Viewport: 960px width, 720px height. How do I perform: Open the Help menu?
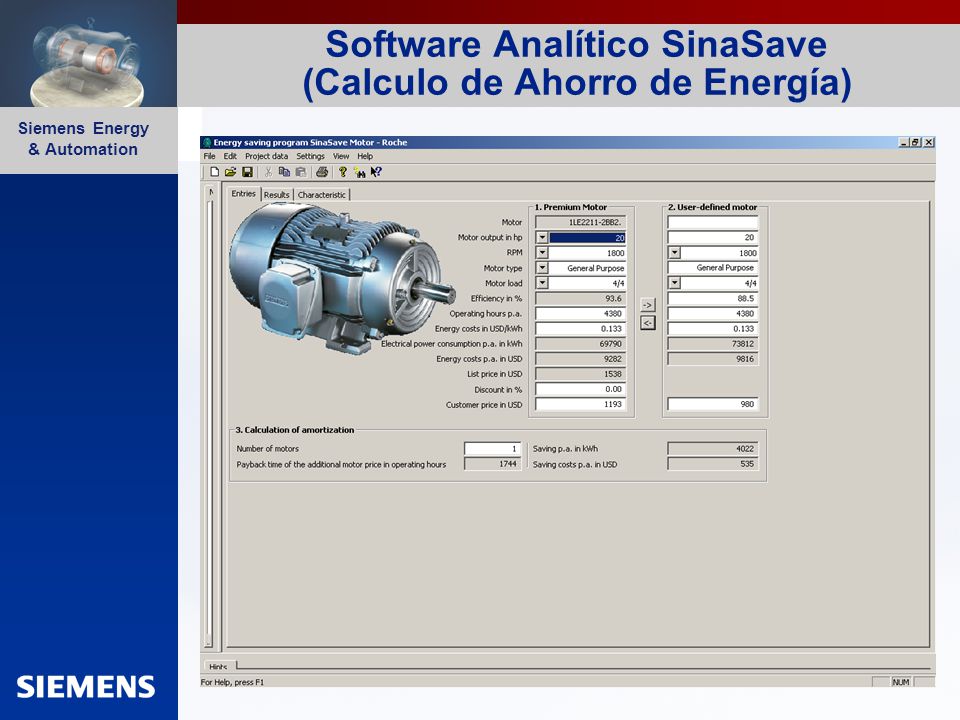365,156
